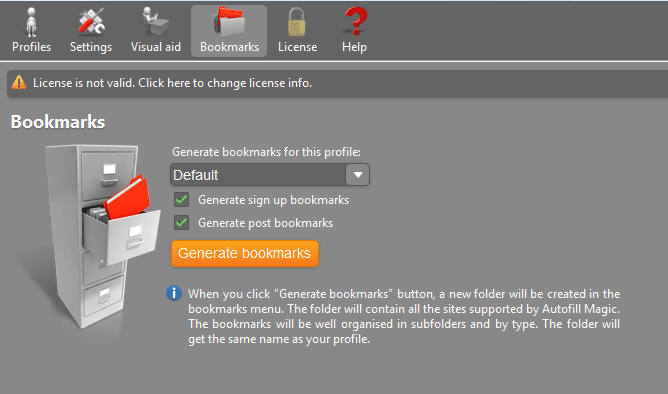Screen dimensions: 668x394
Task: Select the Bookmarks tab label
Action: tap(230, 47)
